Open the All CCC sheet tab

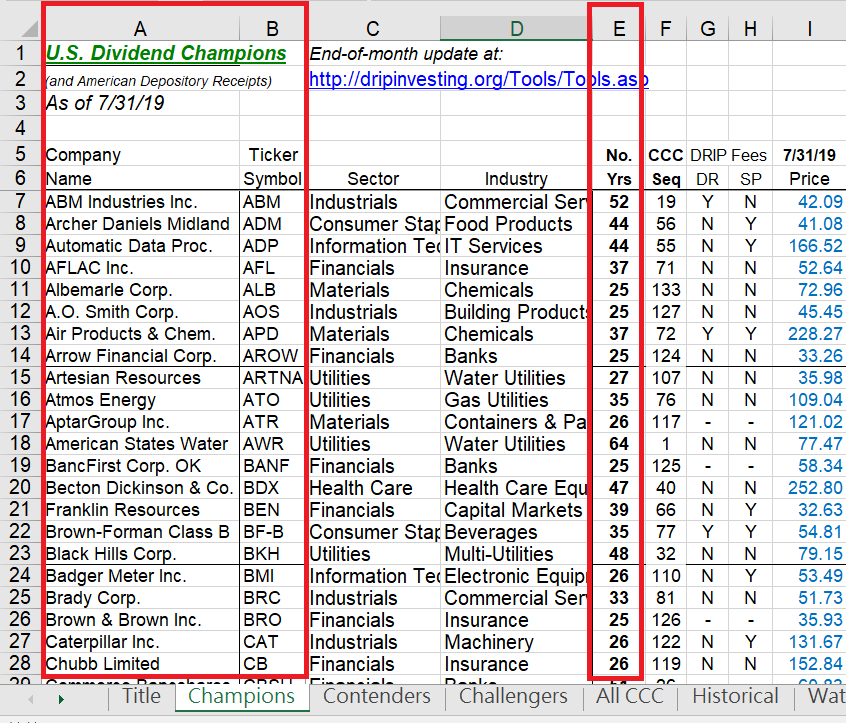click(630, 696)
